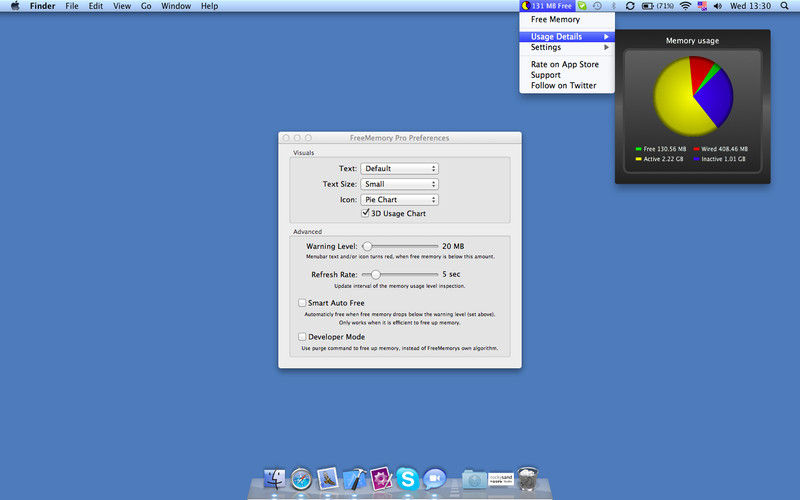Open the volume control icon
800x500 pixels.
pyautogui.click(x=718, y=6)
